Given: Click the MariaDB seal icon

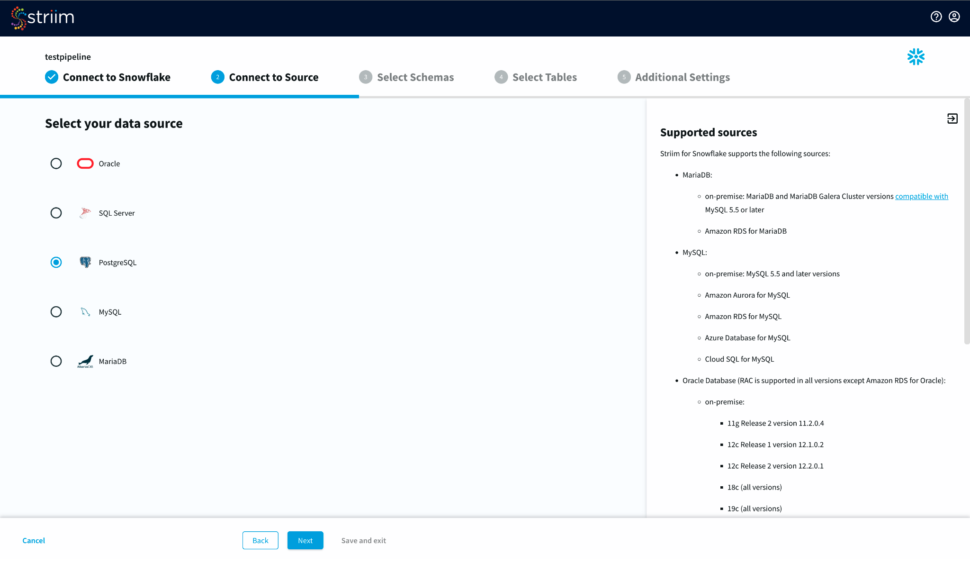Looking at the screenshot, I should [85, 362].
